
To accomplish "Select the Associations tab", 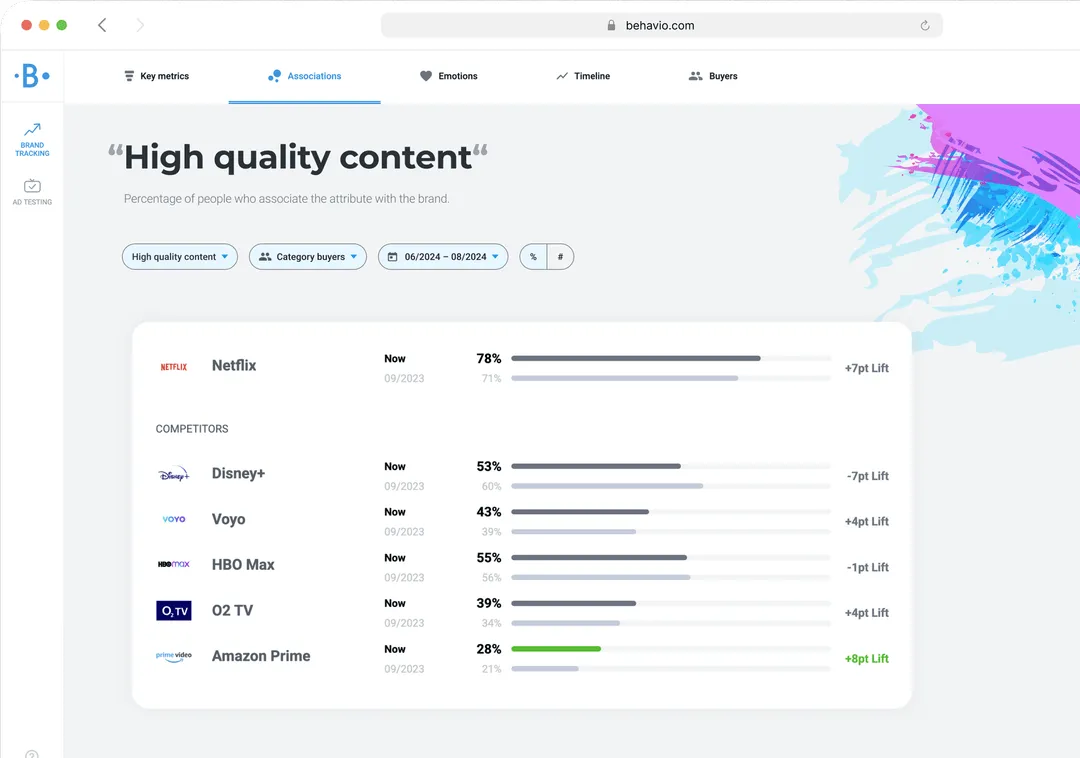I will (304, 76).
